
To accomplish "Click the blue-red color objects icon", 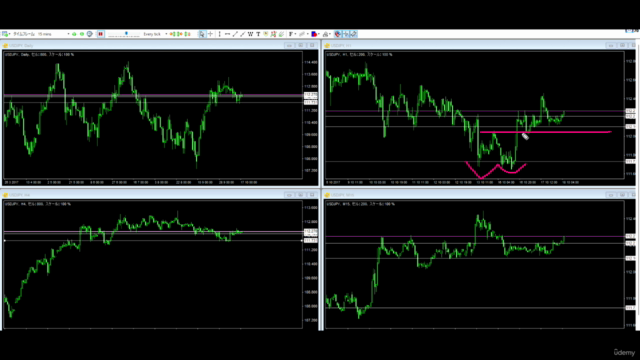I will (314, 34).
